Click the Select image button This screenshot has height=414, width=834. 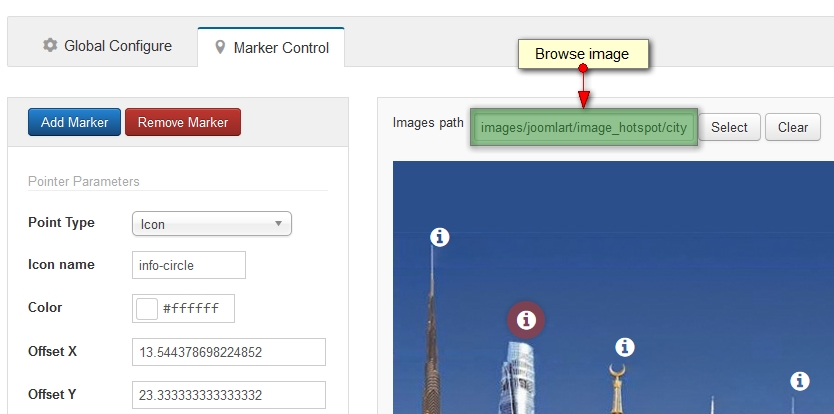point(729,127)
